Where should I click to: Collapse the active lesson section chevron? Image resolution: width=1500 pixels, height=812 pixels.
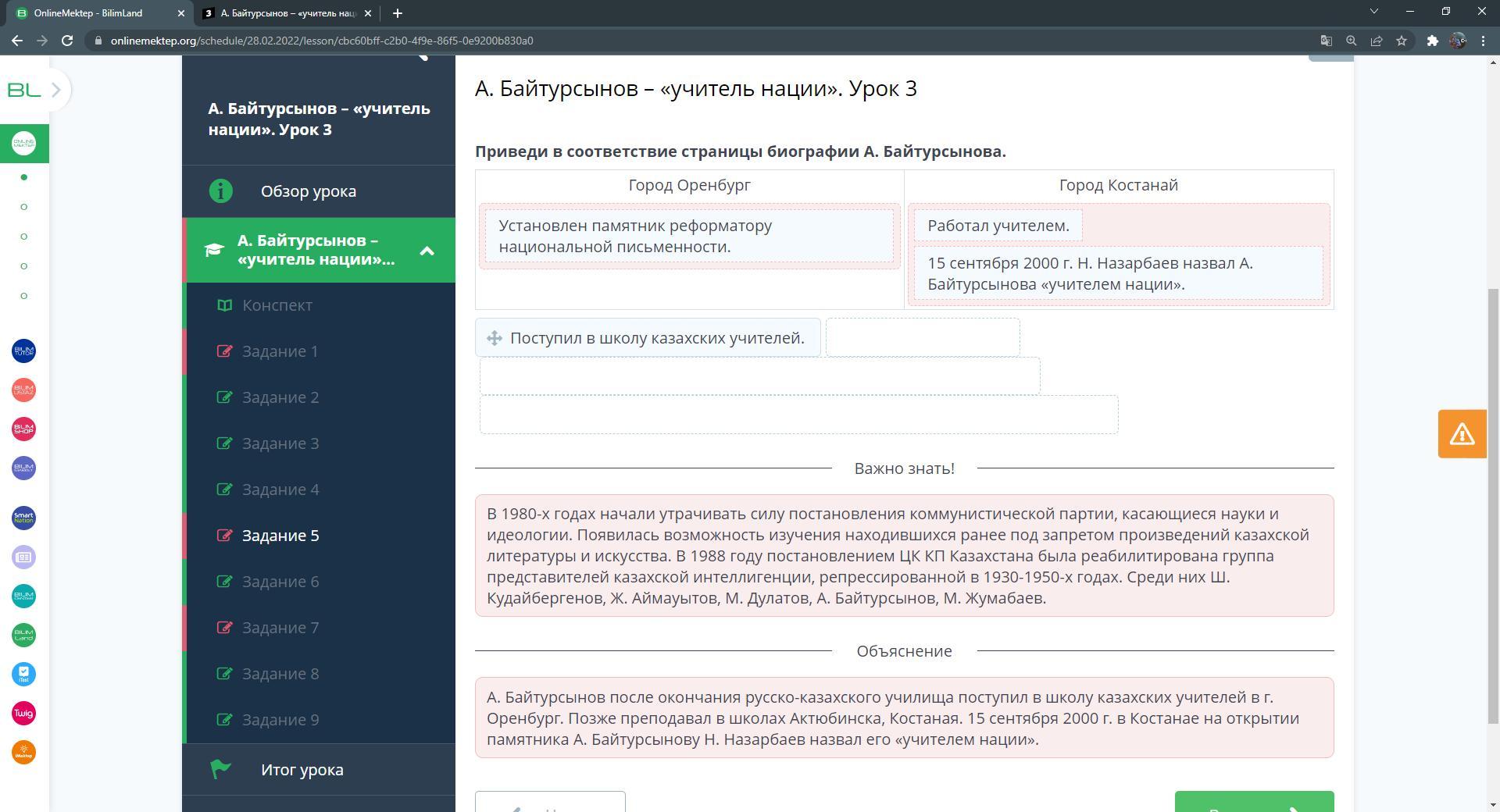click(x=427, y=251)
